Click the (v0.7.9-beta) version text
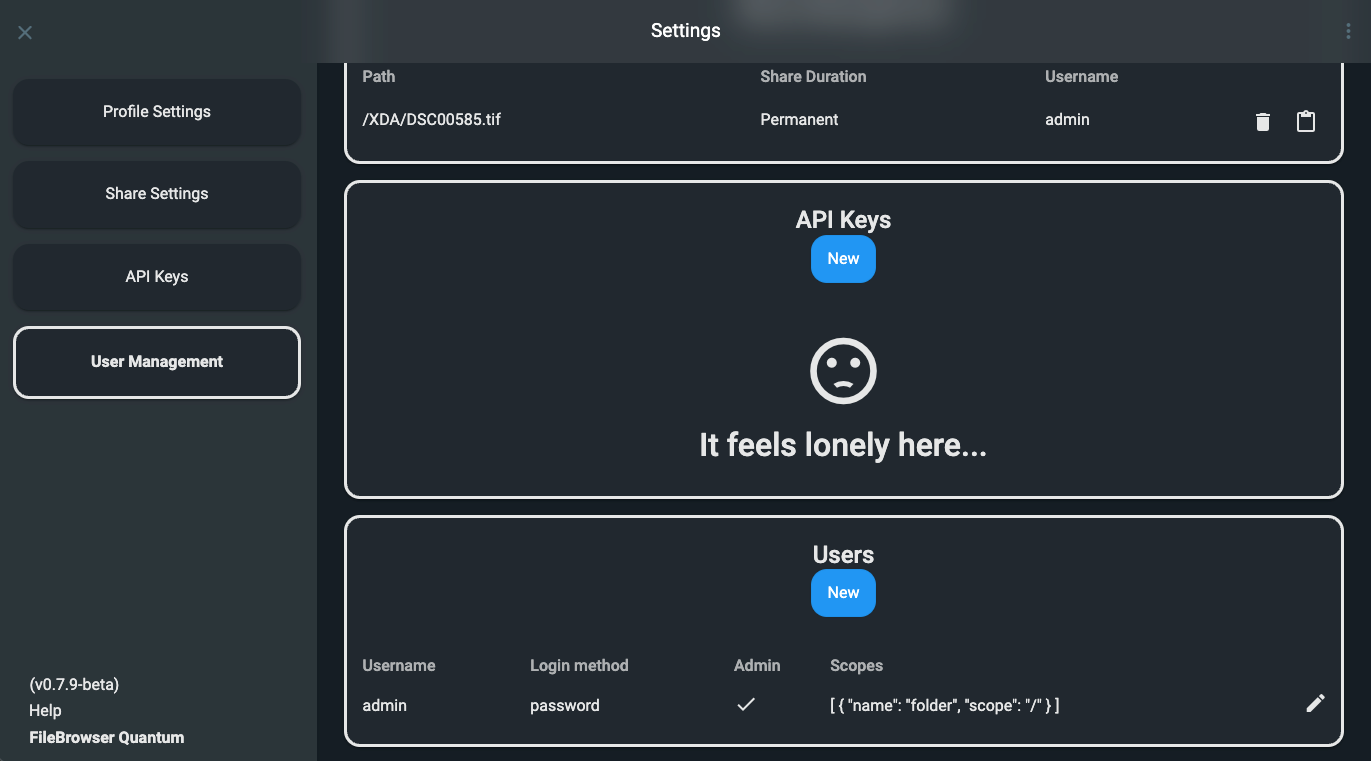Screen dimensions: 1371x761 coord(74,685)
